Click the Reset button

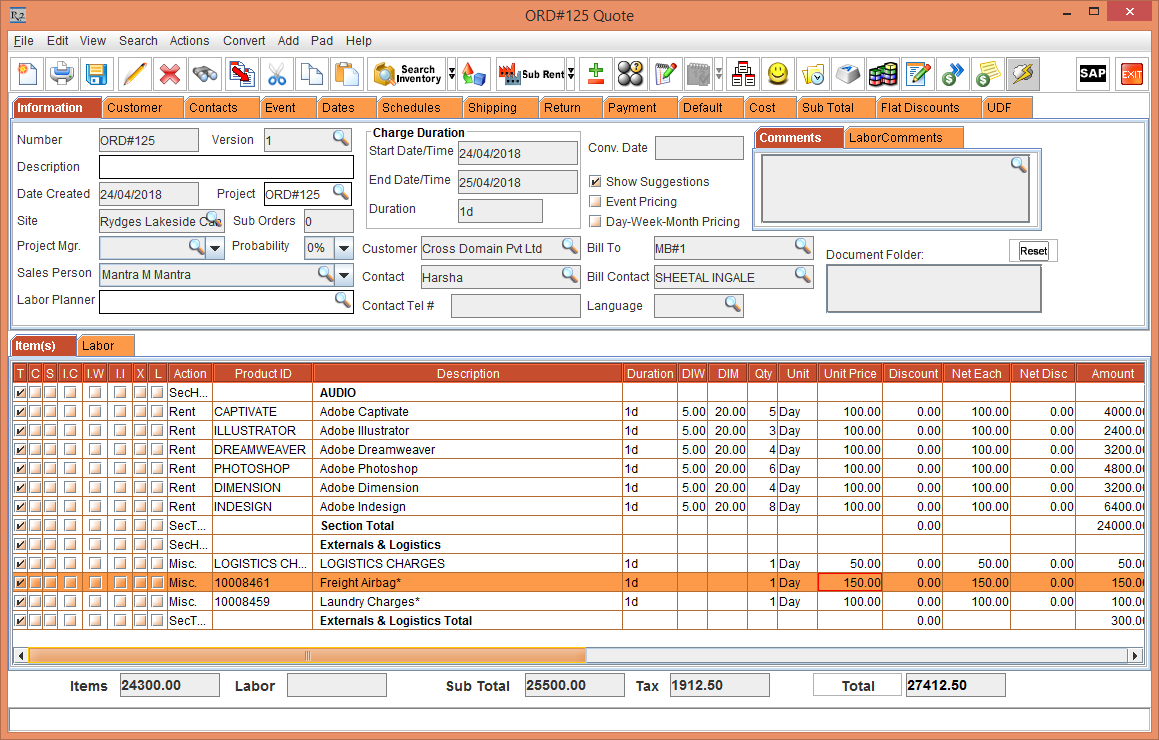pos(1033,251)
